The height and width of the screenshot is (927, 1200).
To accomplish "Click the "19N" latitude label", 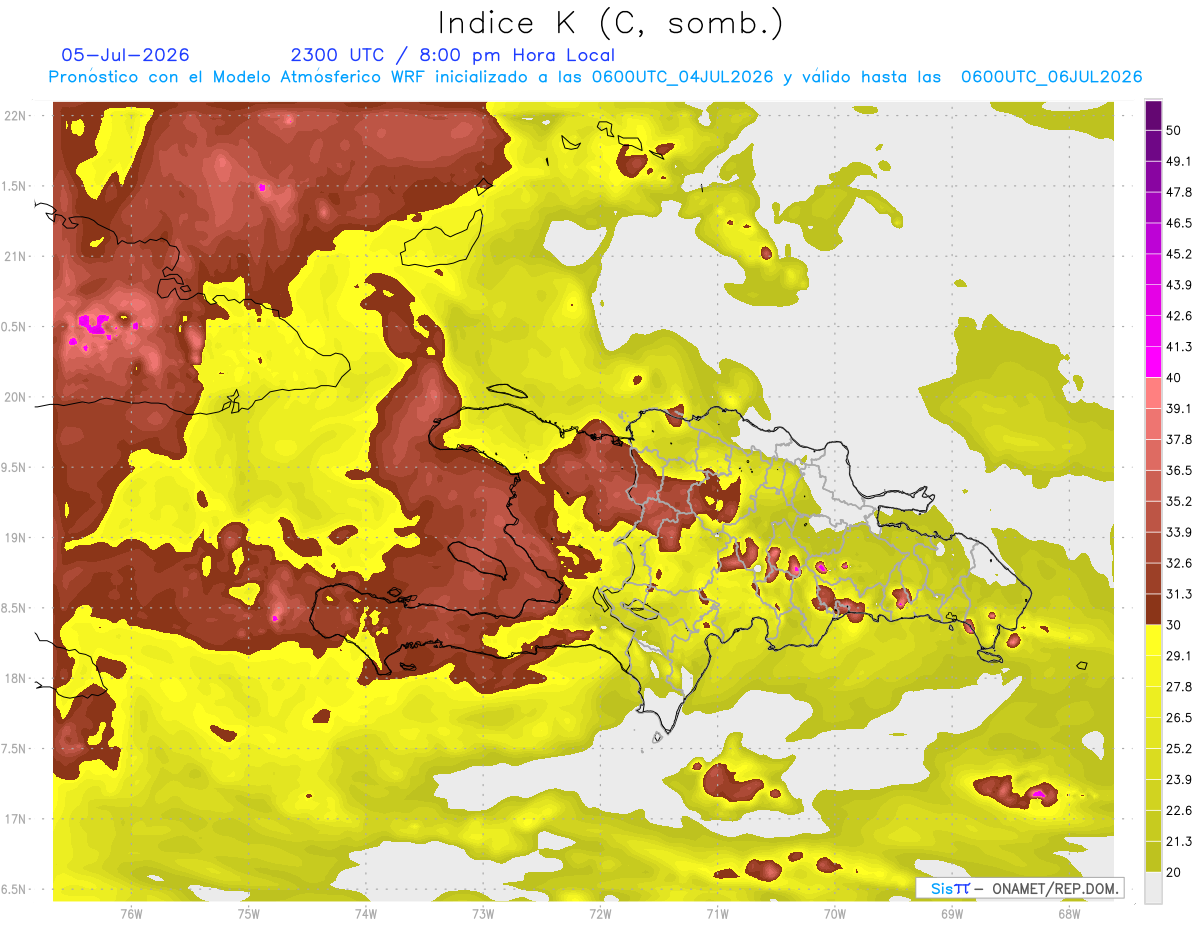I will [x=15, y=538].
